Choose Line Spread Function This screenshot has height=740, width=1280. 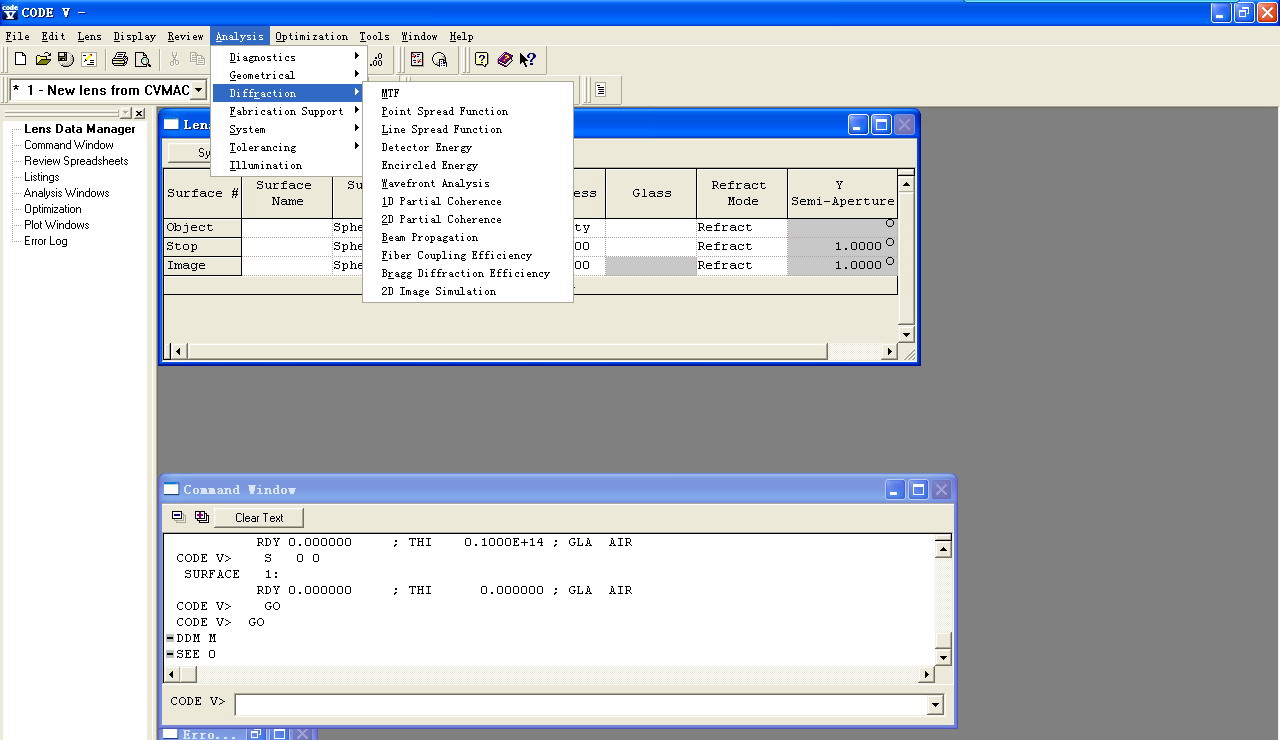(467, 129)
